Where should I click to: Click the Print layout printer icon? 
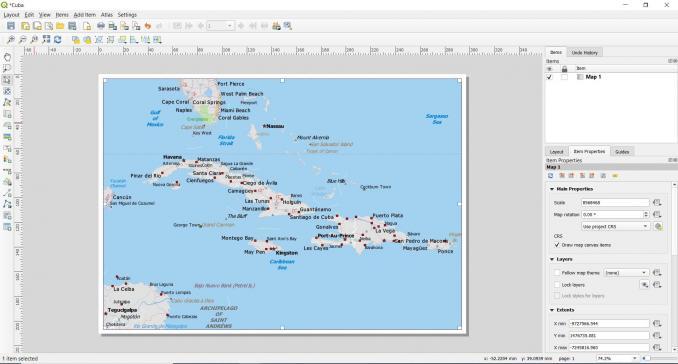(x=101, y=26)
